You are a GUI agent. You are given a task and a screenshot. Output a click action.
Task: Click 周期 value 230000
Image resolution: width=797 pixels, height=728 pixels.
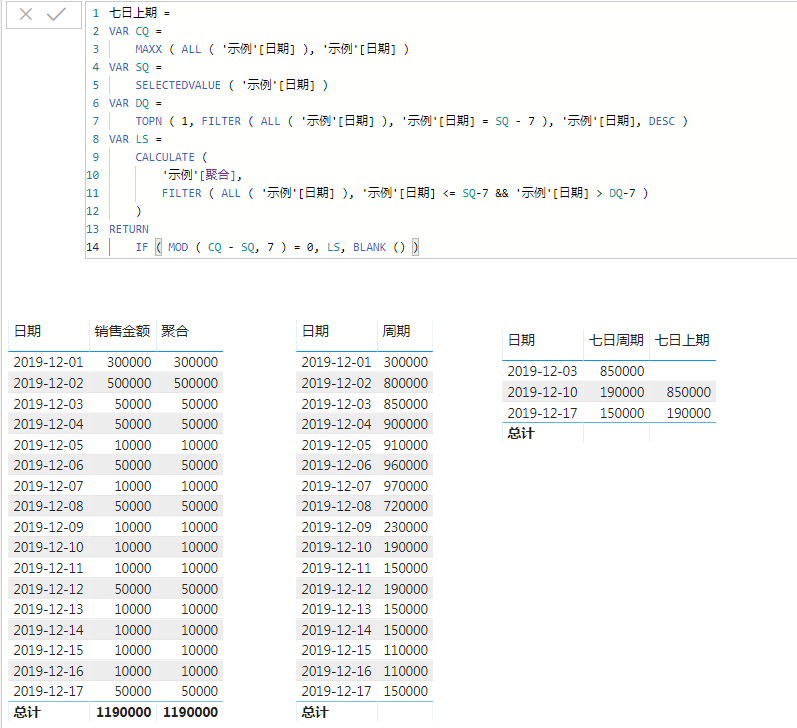point(406,527)
